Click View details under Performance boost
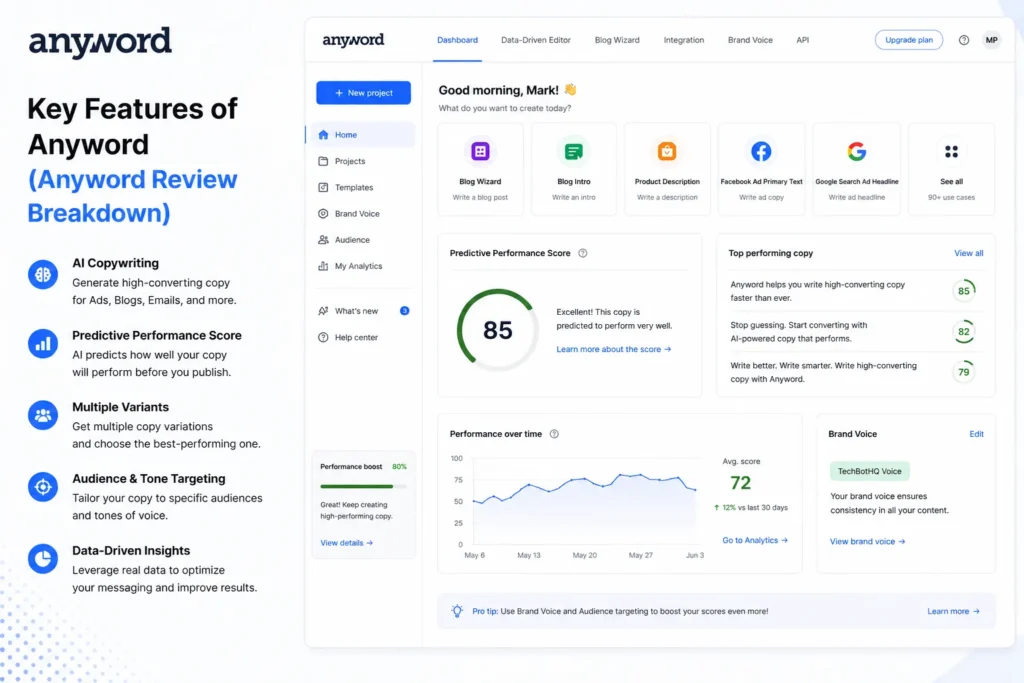Viewport: 1024px width, 683px height. [x=346, y=543]
